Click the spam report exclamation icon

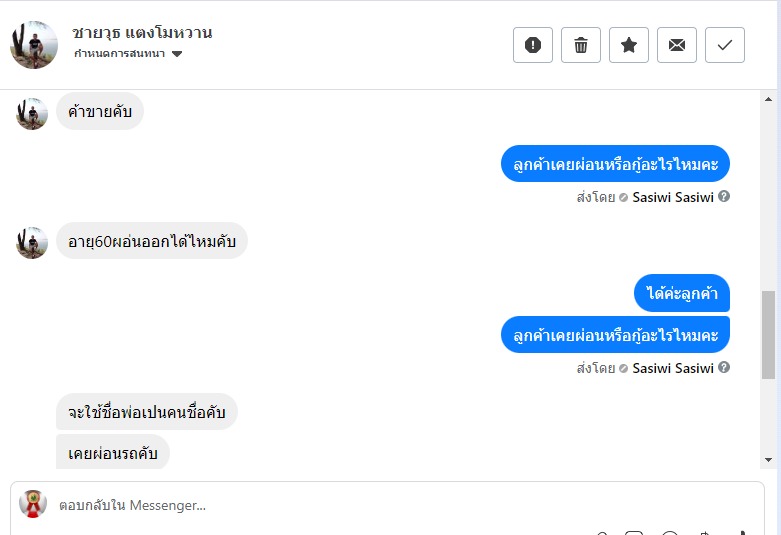[x=533, y=45]
